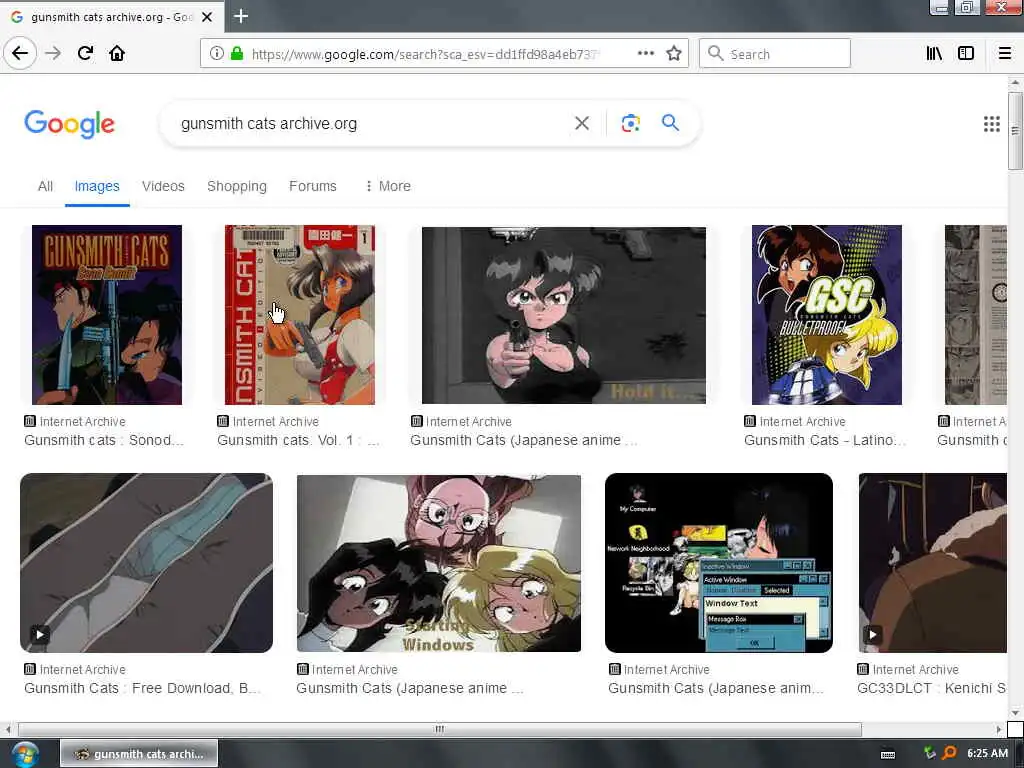
Task: Open the Gunsmith cats Vol. 1 manga thumbnail
Action: [x=300, y=315]
